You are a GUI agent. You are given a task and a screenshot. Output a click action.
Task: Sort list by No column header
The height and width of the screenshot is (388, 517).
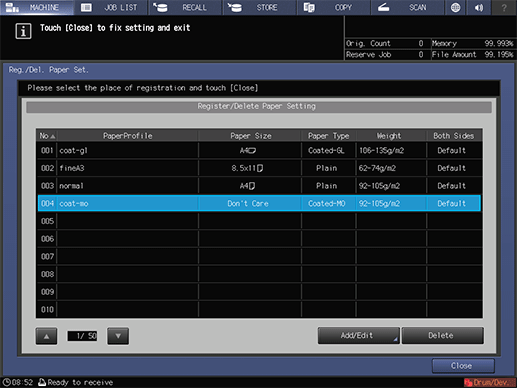pyautogui.click(x=47, y=136)
